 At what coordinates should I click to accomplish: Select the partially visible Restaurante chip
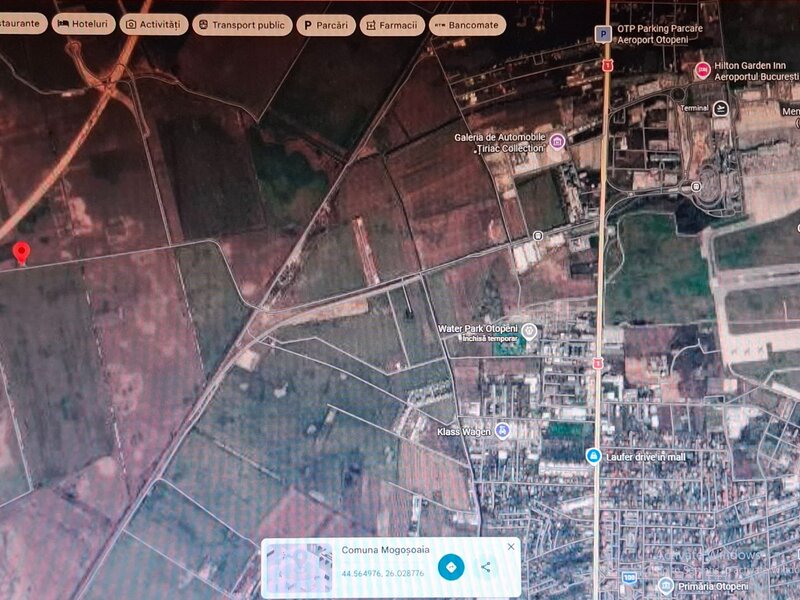21,23
